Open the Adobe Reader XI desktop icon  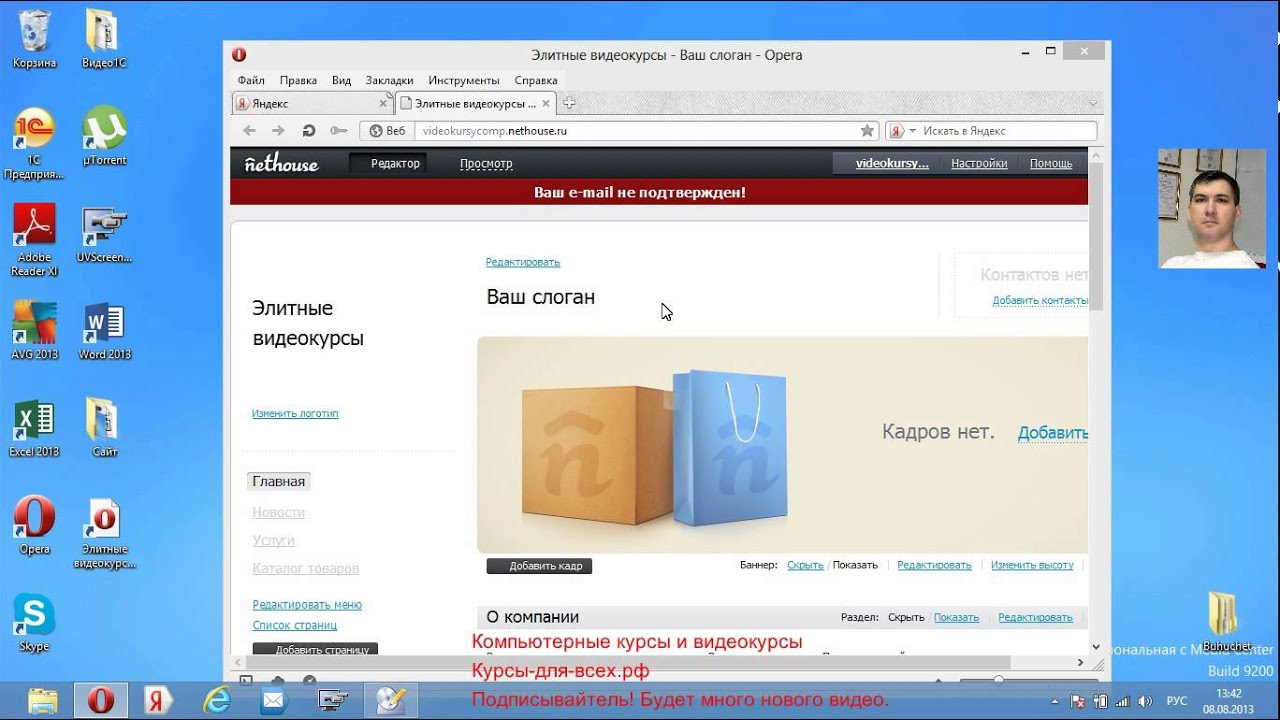pyautogui.click(x=35, y=240)
